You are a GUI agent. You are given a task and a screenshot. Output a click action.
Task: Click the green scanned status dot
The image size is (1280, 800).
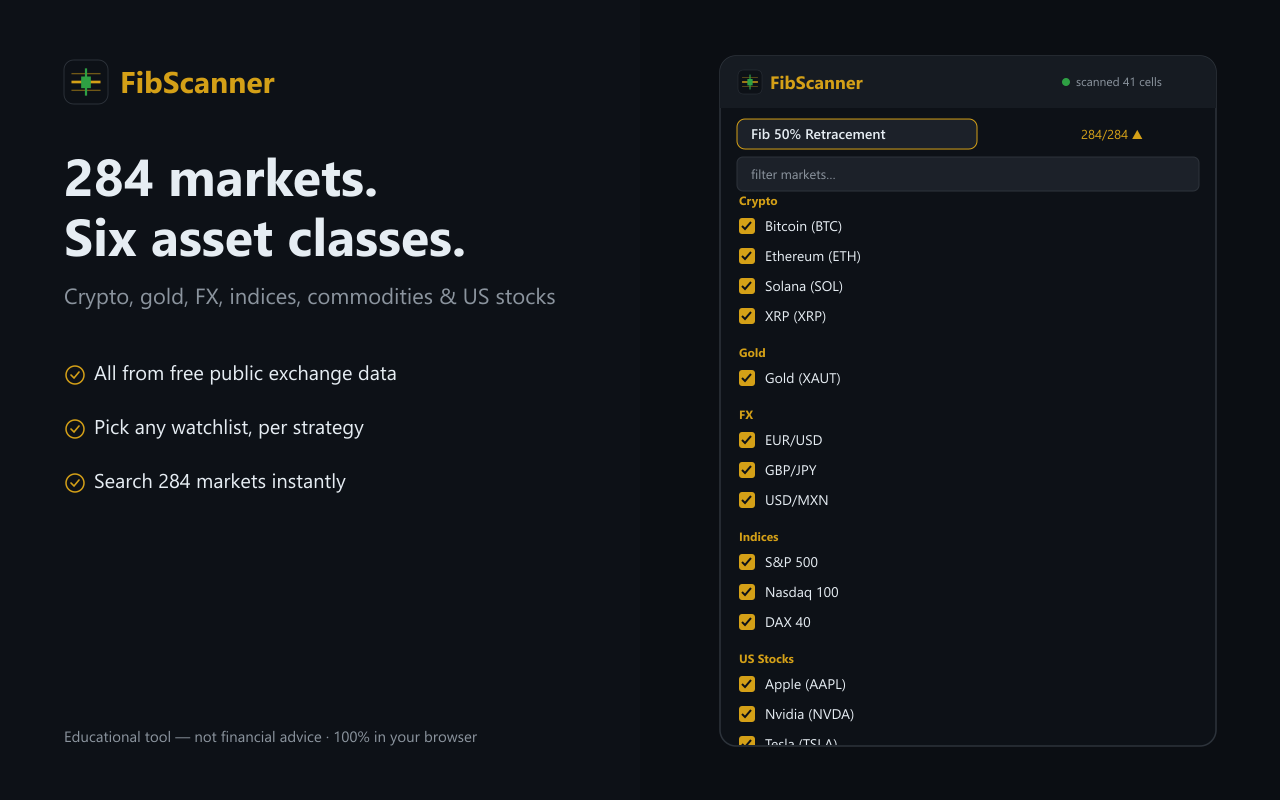pos(1066,82)
